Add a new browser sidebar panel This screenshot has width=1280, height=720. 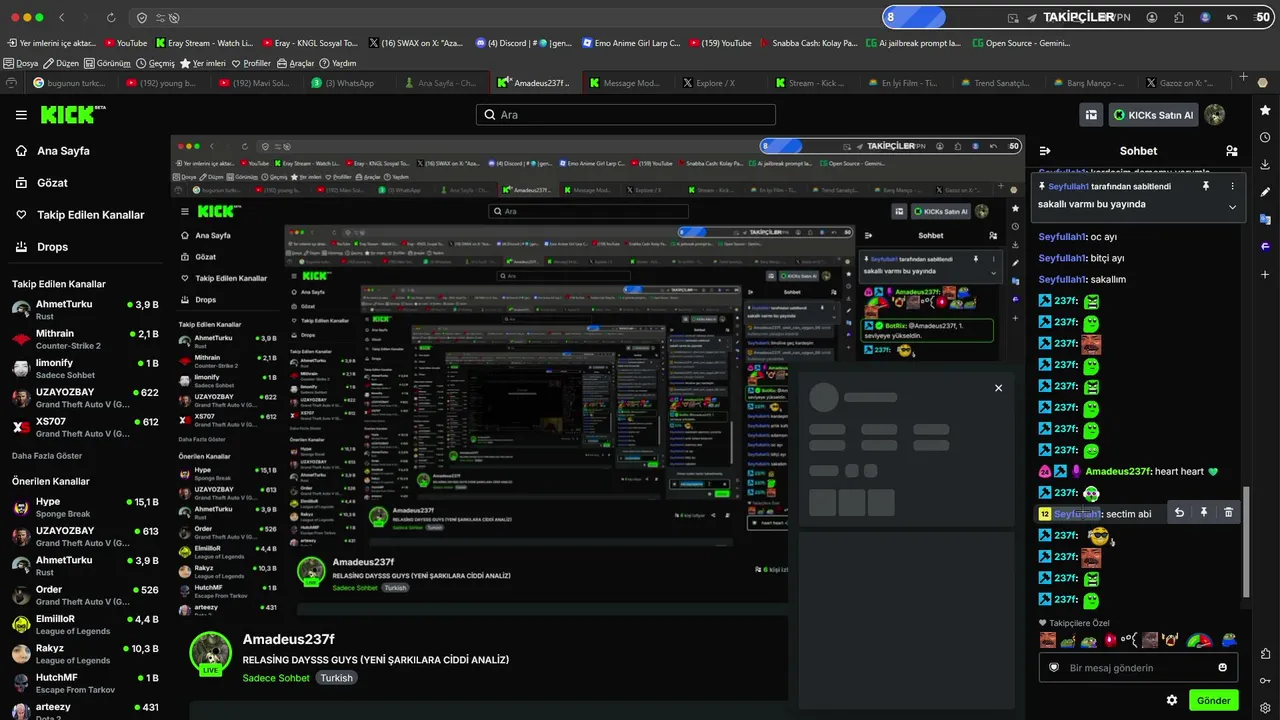(1265, 274)
